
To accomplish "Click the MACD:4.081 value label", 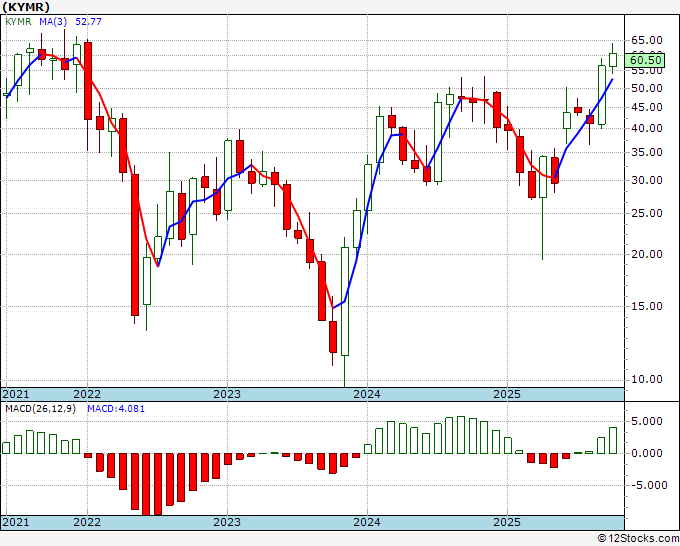I will pyautogui.click(x=116, y=409).
